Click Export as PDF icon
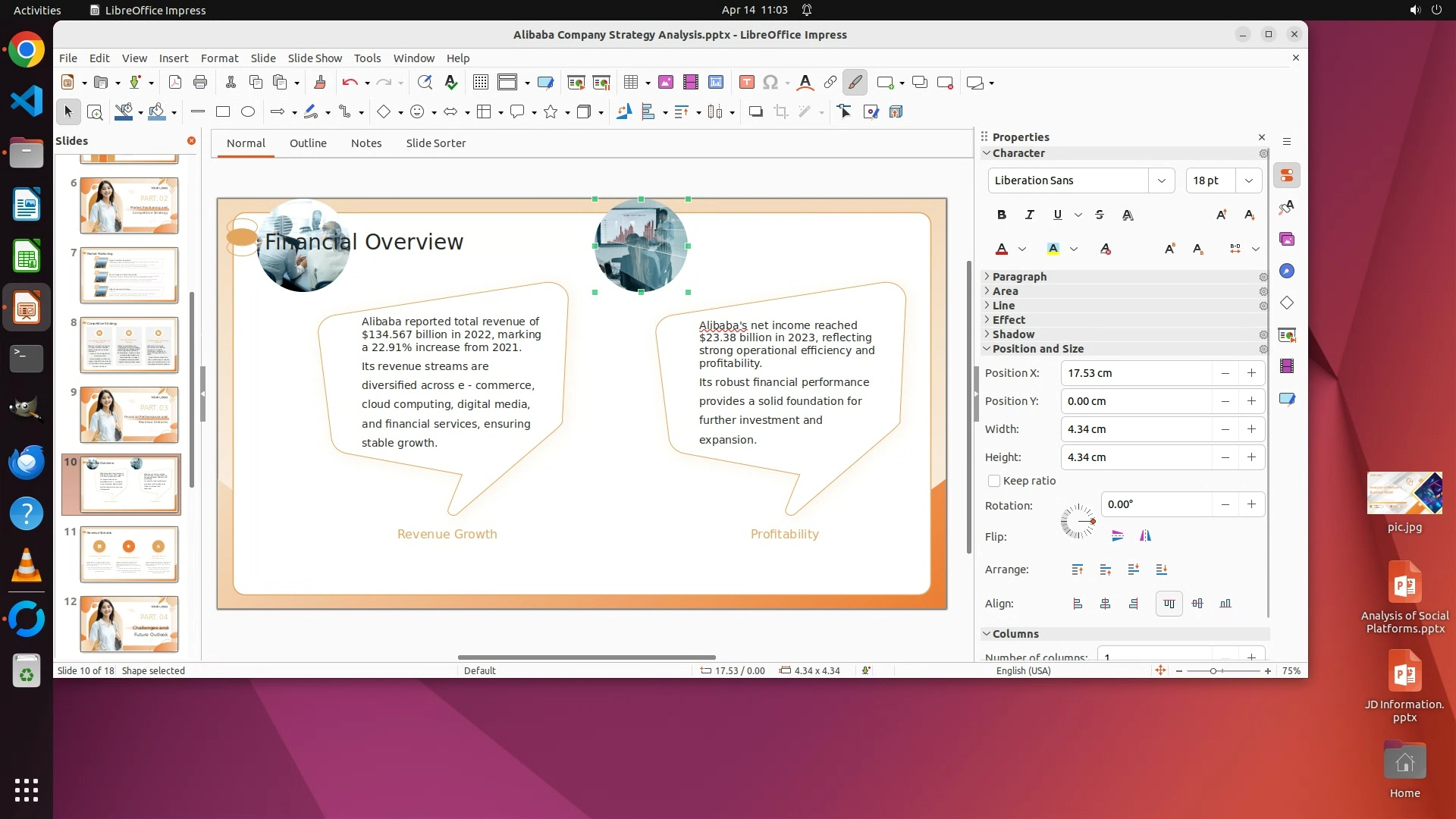Screen dimensions: 1456x819 coord(175,83)
